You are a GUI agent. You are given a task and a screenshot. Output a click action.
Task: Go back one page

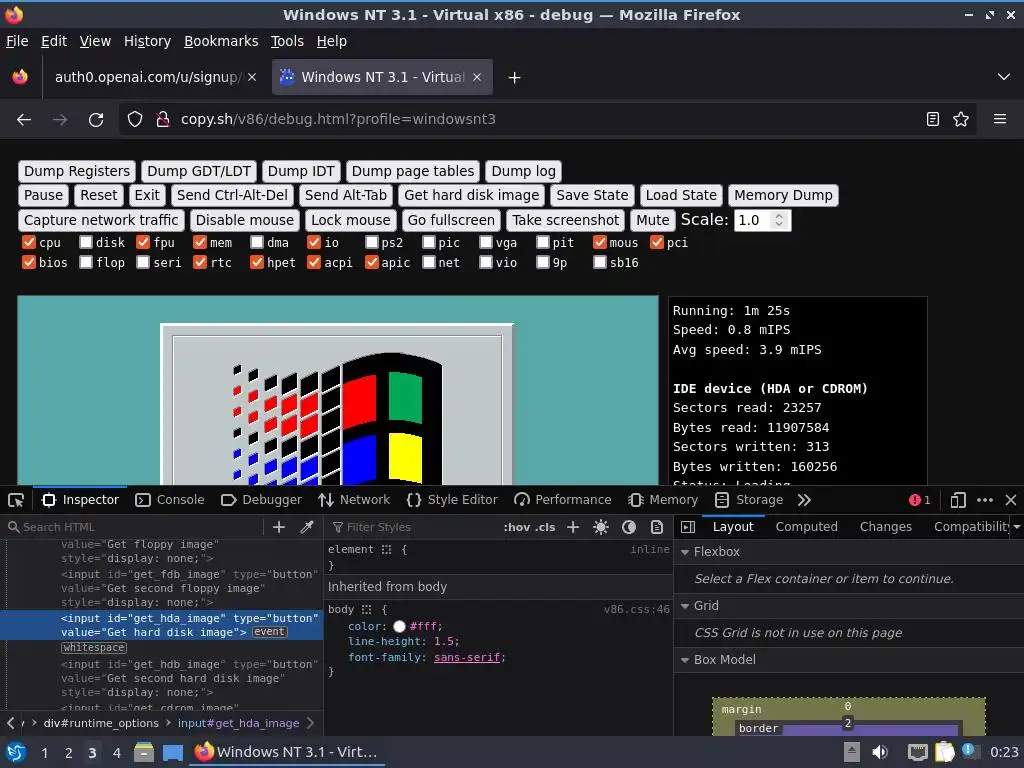tap(24, 120)
